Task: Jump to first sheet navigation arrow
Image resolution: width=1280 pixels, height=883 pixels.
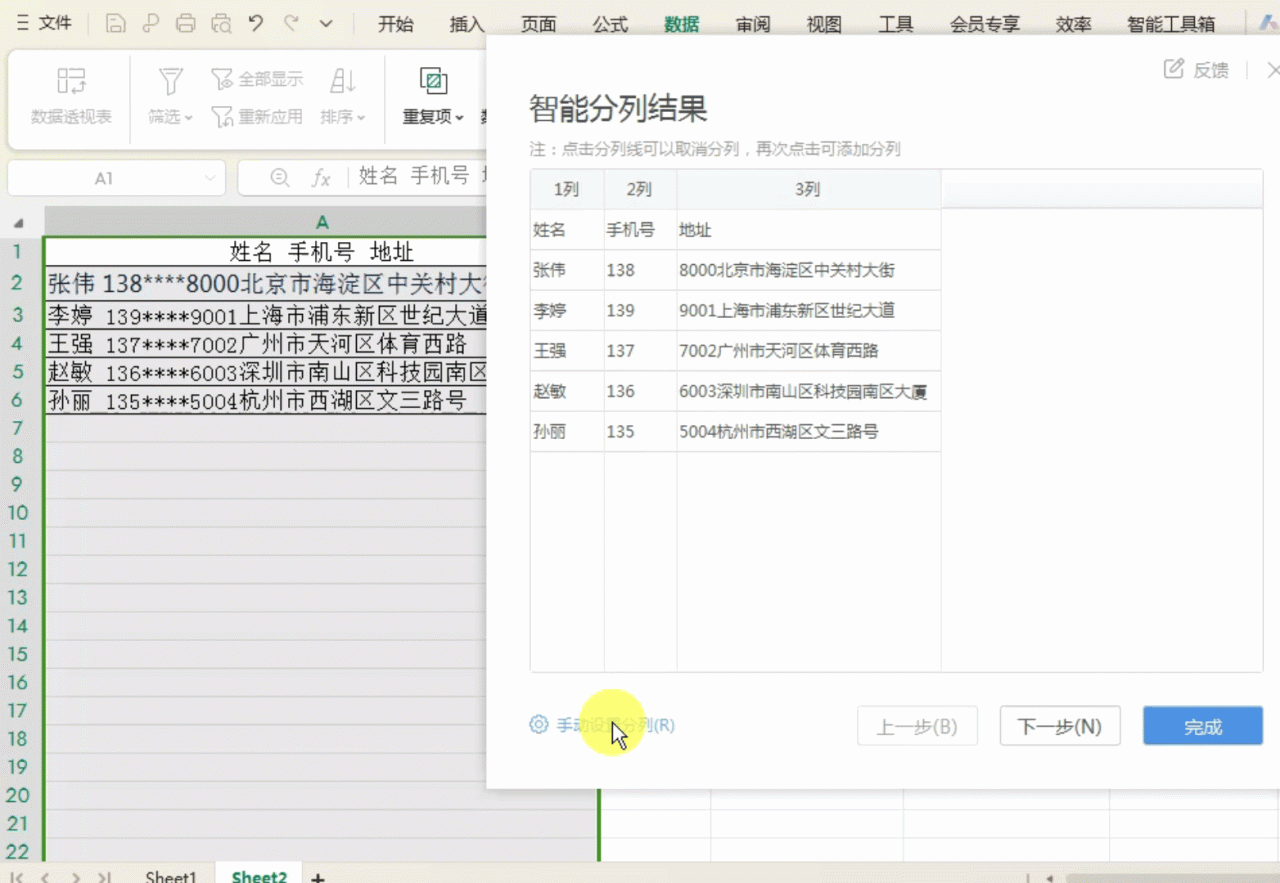Action: point(16,878)
